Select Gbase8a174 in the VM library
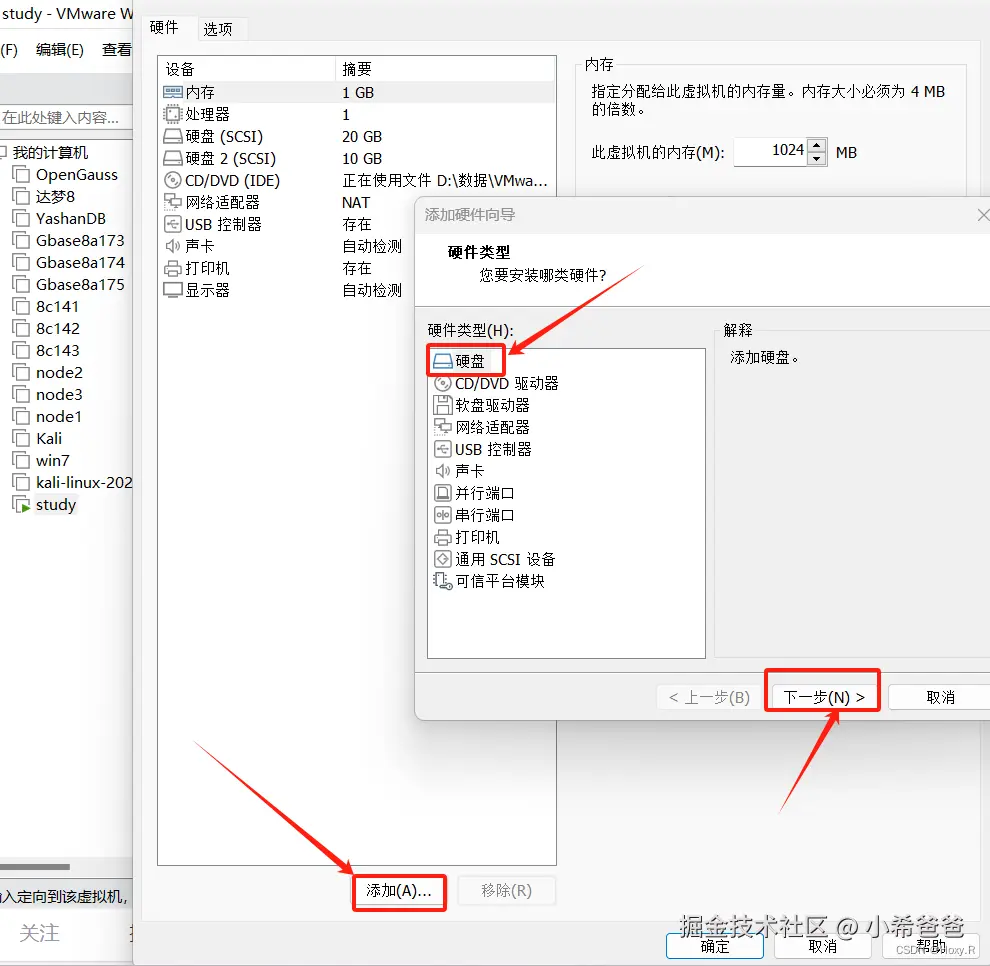The image size is (990, 966). tap(80, 263)
